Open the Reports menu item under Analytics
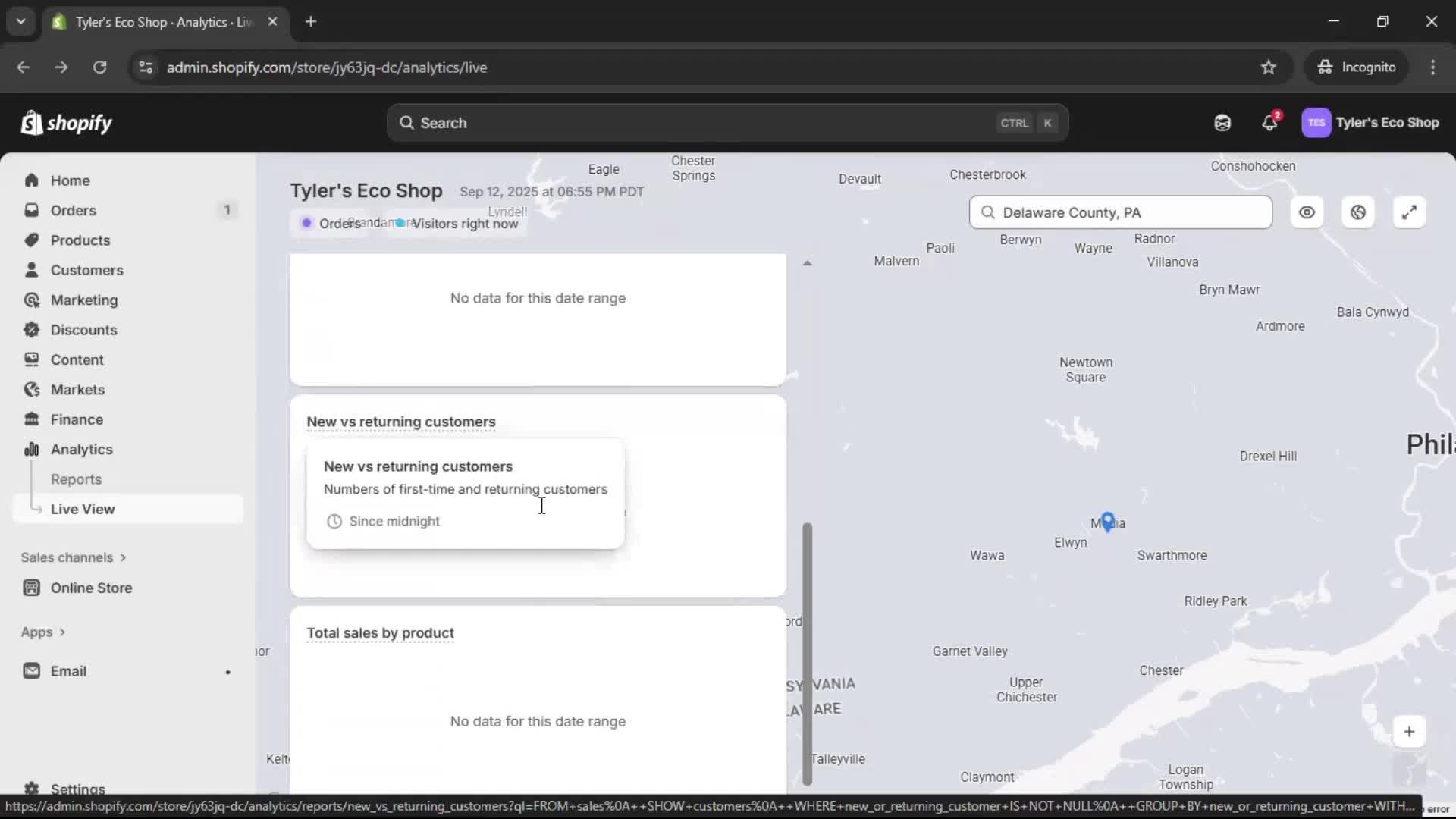The height and width of the screenshot is (819, 1456). point(77,479)
